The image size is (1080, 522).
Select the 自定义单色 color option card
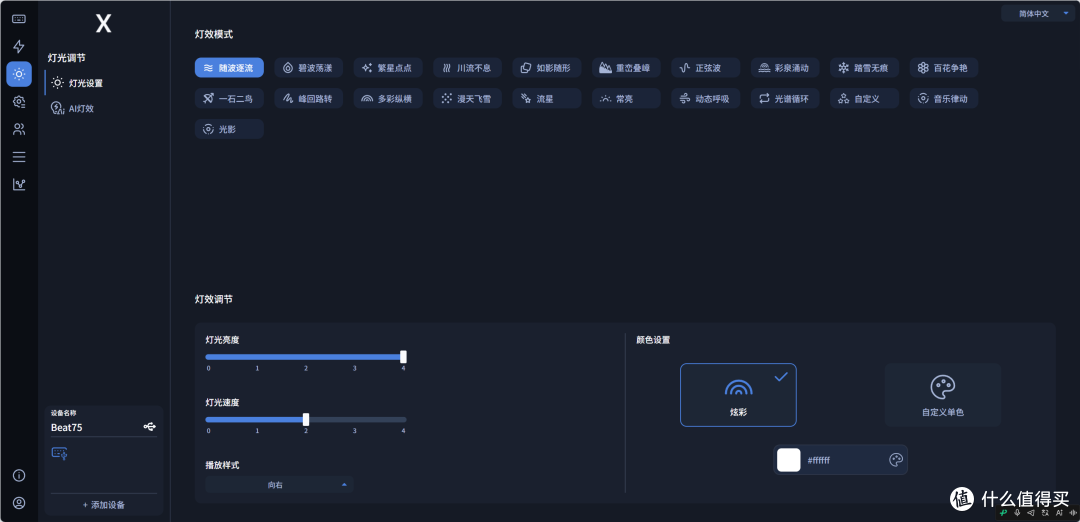943,395
